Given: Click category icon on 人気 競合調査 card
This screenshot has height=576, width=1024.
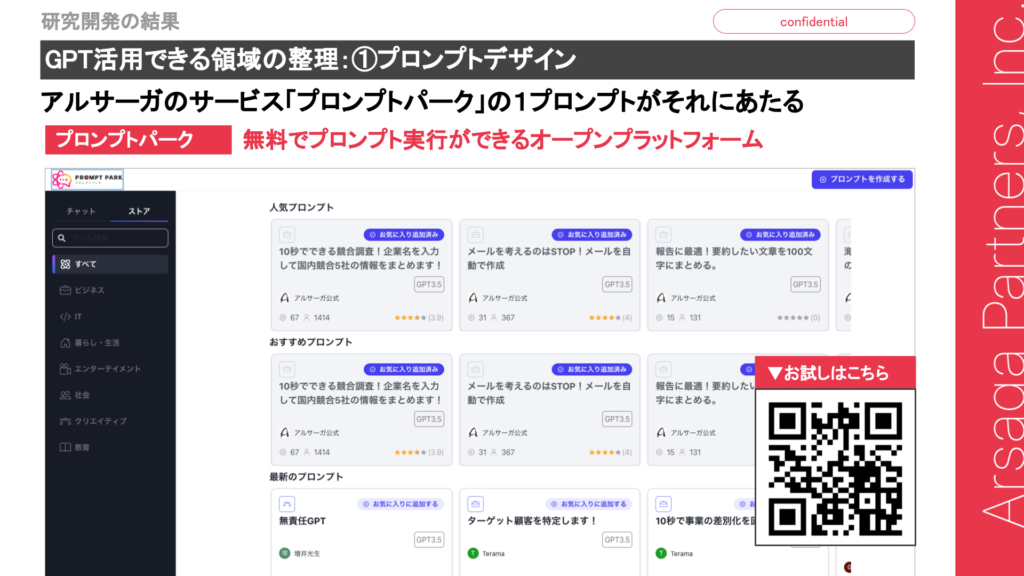Looking at the screenshot, I should coord(287,234).
